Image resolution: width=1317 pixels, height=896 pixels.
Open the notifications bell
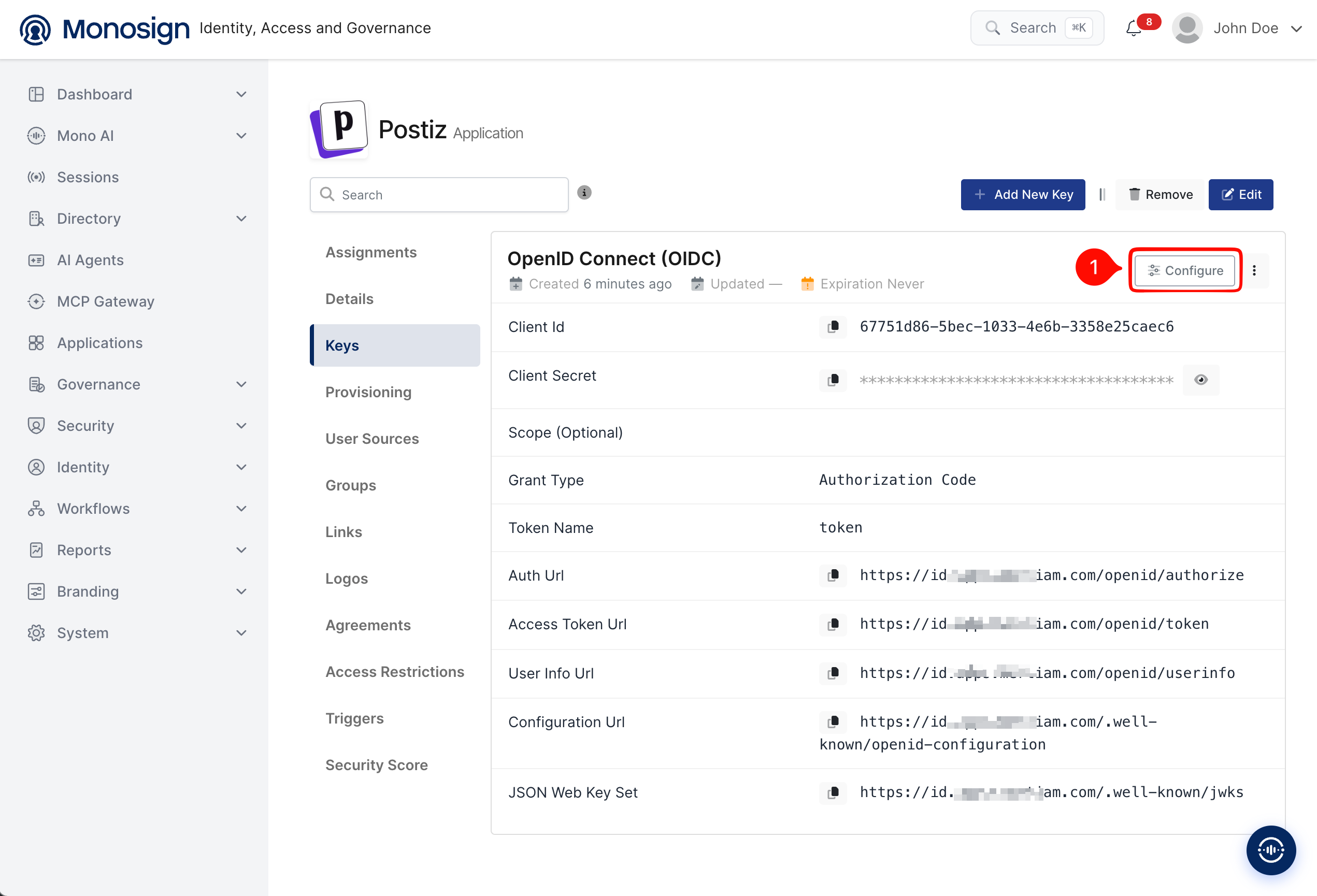pyautogui.click(x=1134, y=28)
